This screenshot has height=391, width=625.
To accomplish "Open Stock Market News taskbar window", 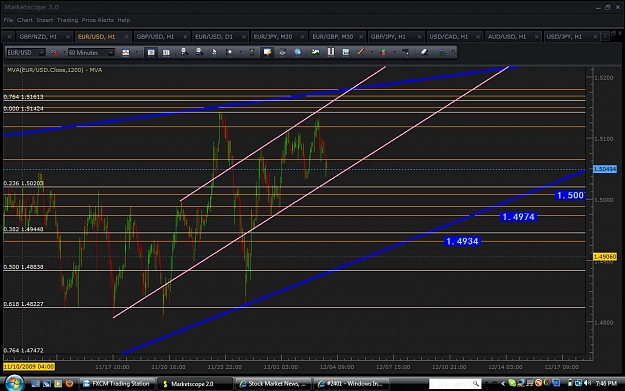I will tap(273, 384).
